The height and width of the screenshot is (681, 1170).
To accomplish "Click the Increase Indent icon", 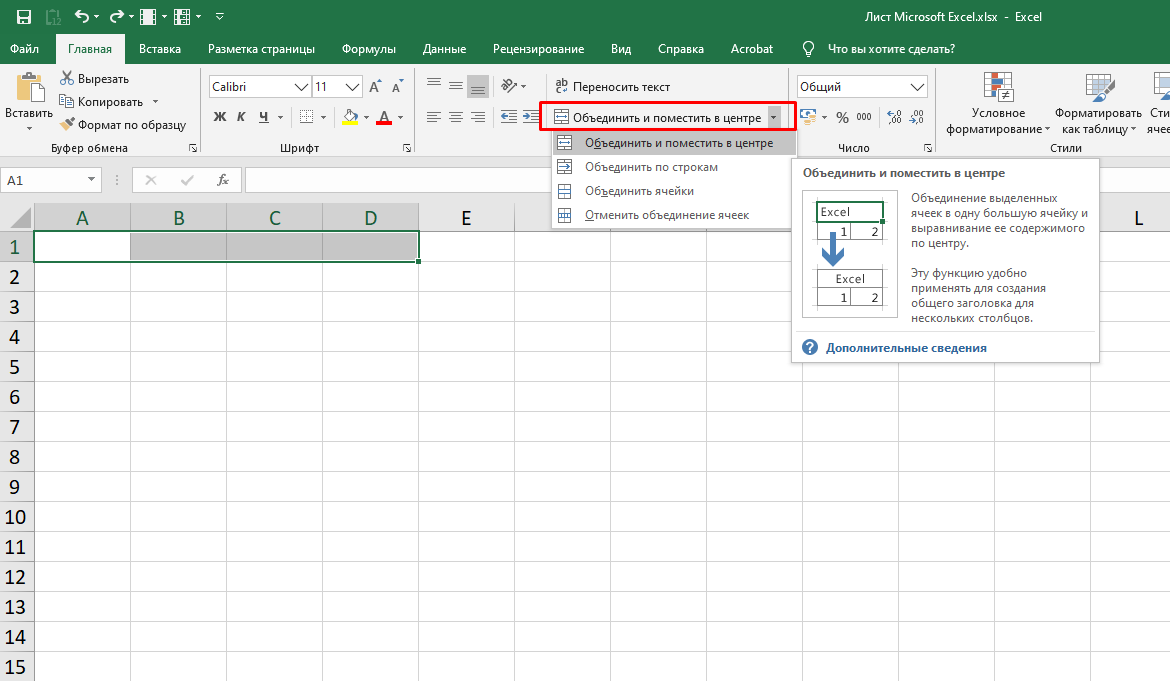I will (531, 117).
